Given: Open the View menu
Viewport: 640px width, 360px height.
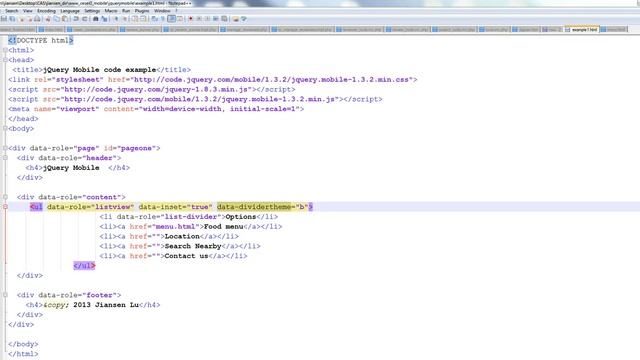Looking at the screenshot, I should tap(27, 11).
